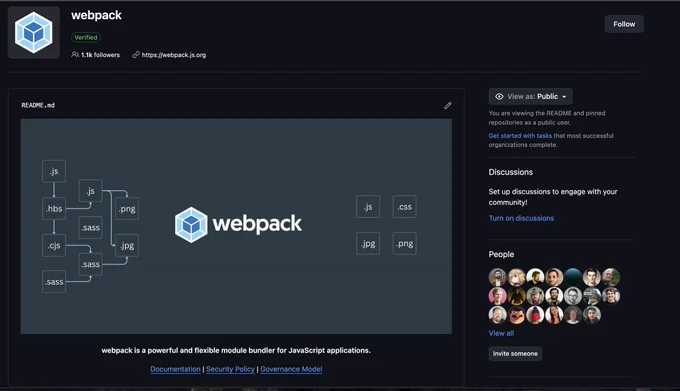The image size is (680, 391).
Task: Click the first avatar in People top row
Action: (497, 277)
